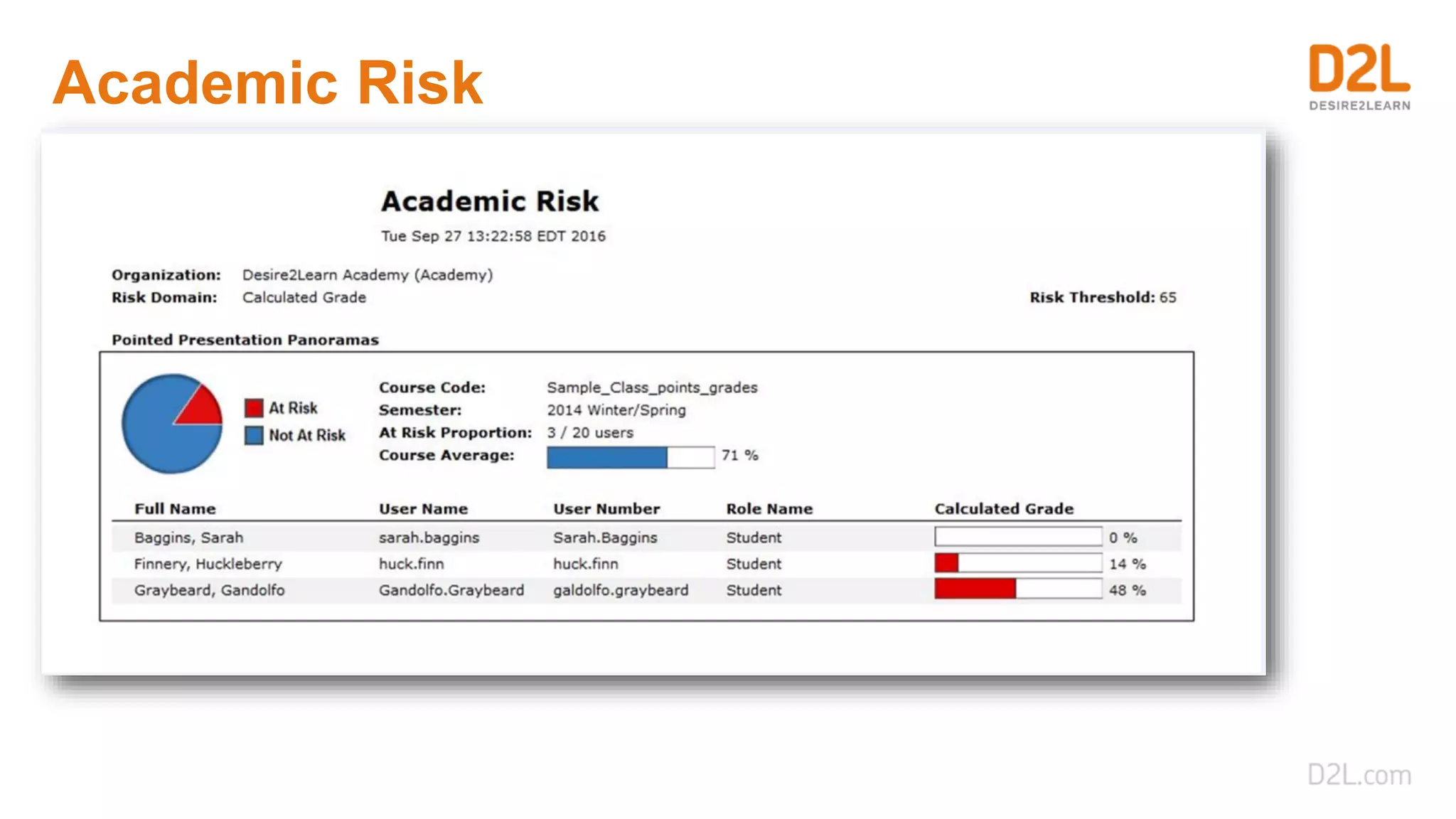1456x819 pixels.
Task: Click the red At Risk legend swatch
Action: tap(254, 408)
